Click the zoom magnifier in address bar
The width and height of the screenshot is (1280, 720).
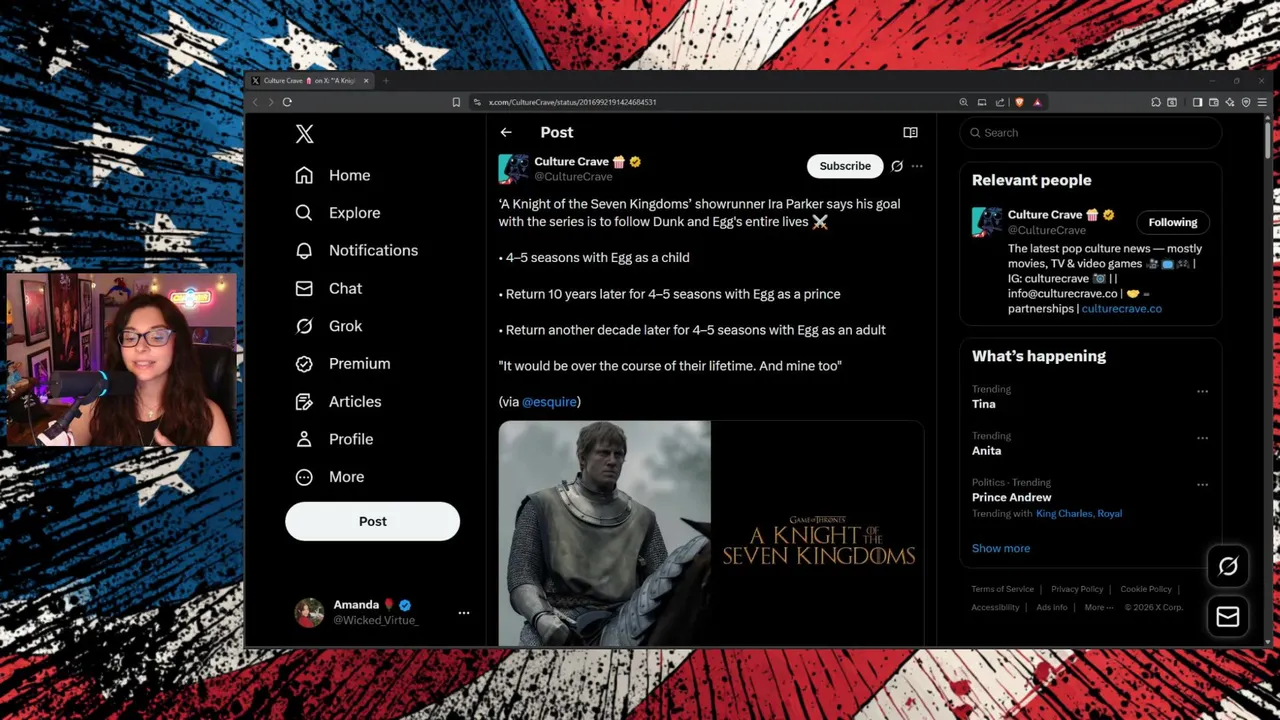tap(963, 102)
